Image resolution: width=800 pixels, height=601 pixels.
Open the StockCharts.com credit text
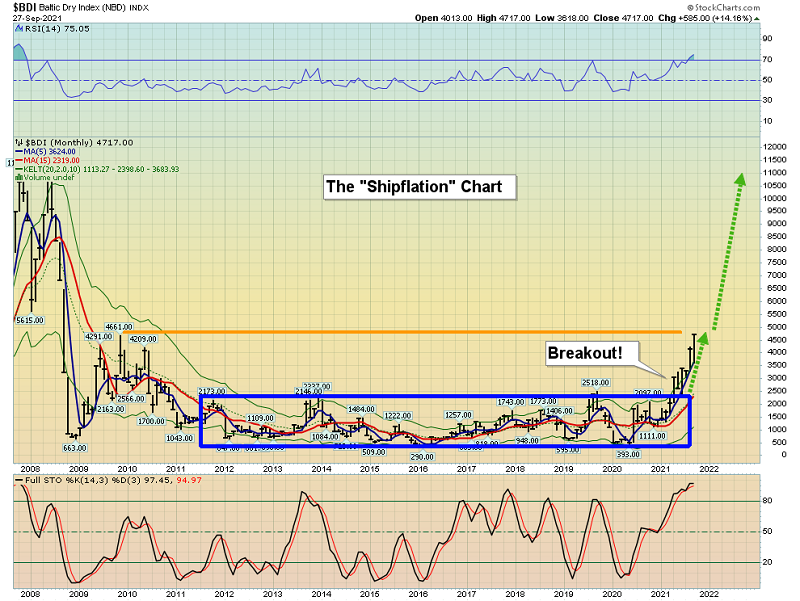point(723,8)
